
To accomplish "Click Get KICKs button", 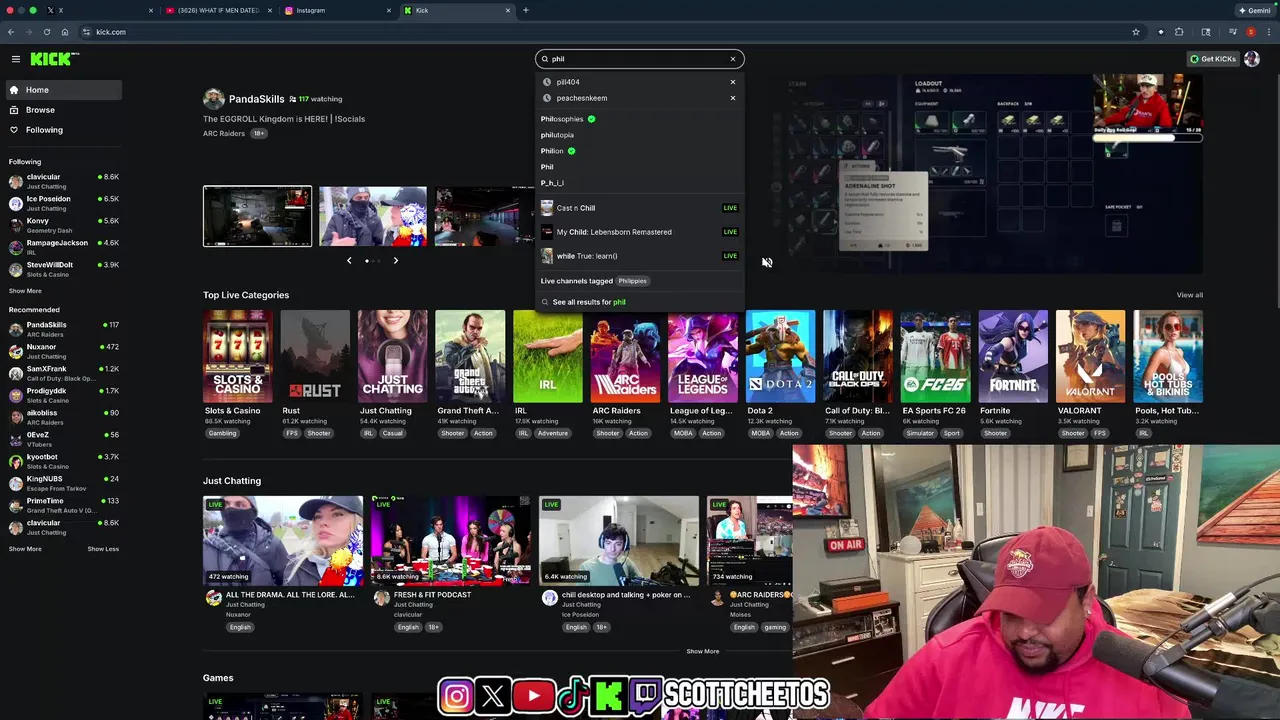I will click(x=1213, y=59).
